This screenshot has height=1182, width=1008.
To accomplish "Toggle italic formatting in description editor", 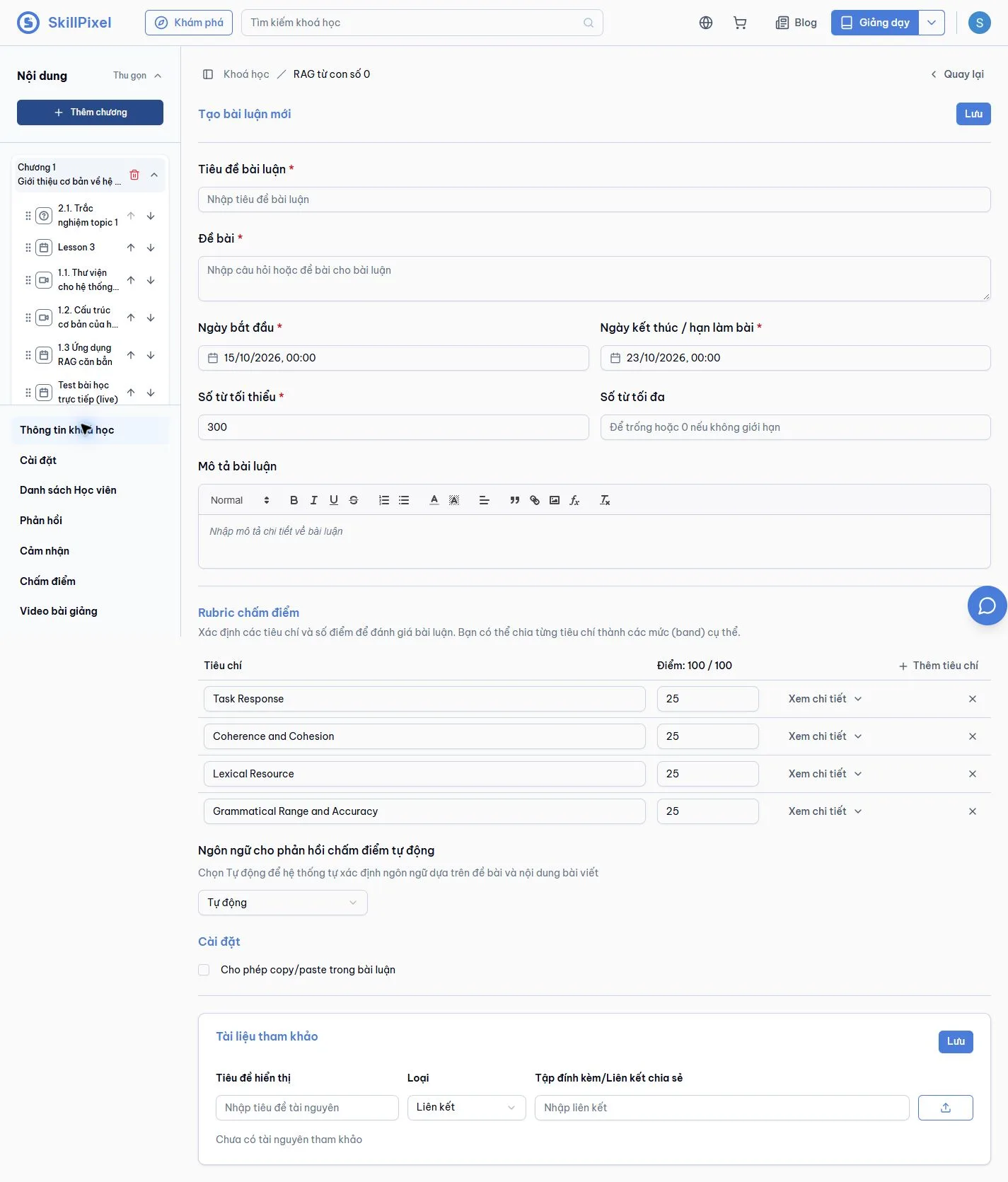I will pos(313,500).
